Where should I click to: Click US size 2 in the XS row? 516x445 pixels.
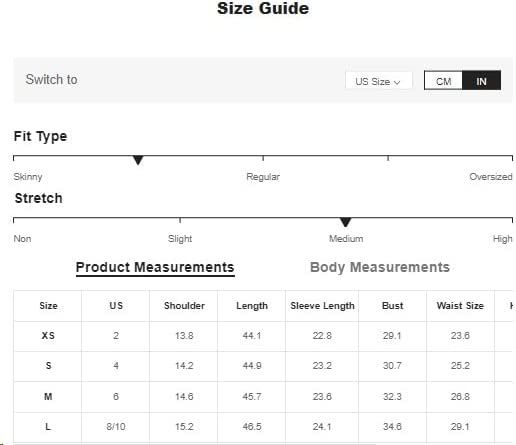point(116,336)
